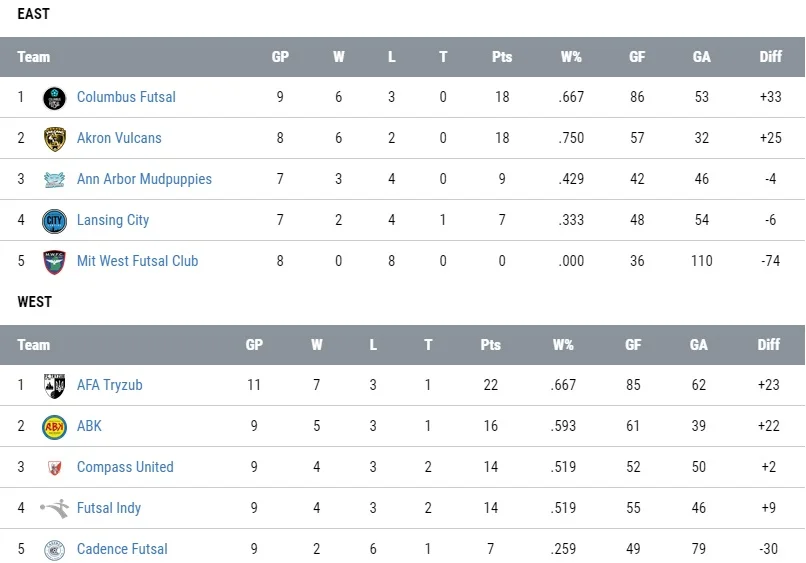Screen dimensions: 806x563
Task: Click the AFA Tryzub team logo
Action: [54, 386]
